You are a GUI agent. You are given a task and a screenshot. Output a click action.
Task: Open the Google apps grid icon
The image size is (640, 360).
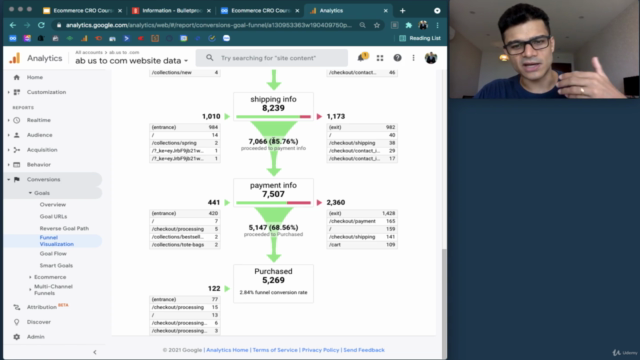(x=380, y=58)
